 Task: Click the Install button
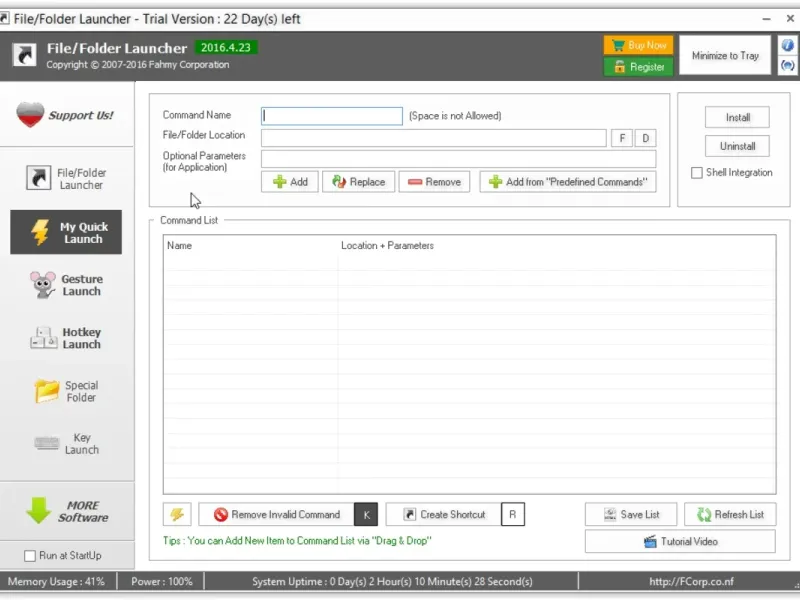click(x=737, y=118)
